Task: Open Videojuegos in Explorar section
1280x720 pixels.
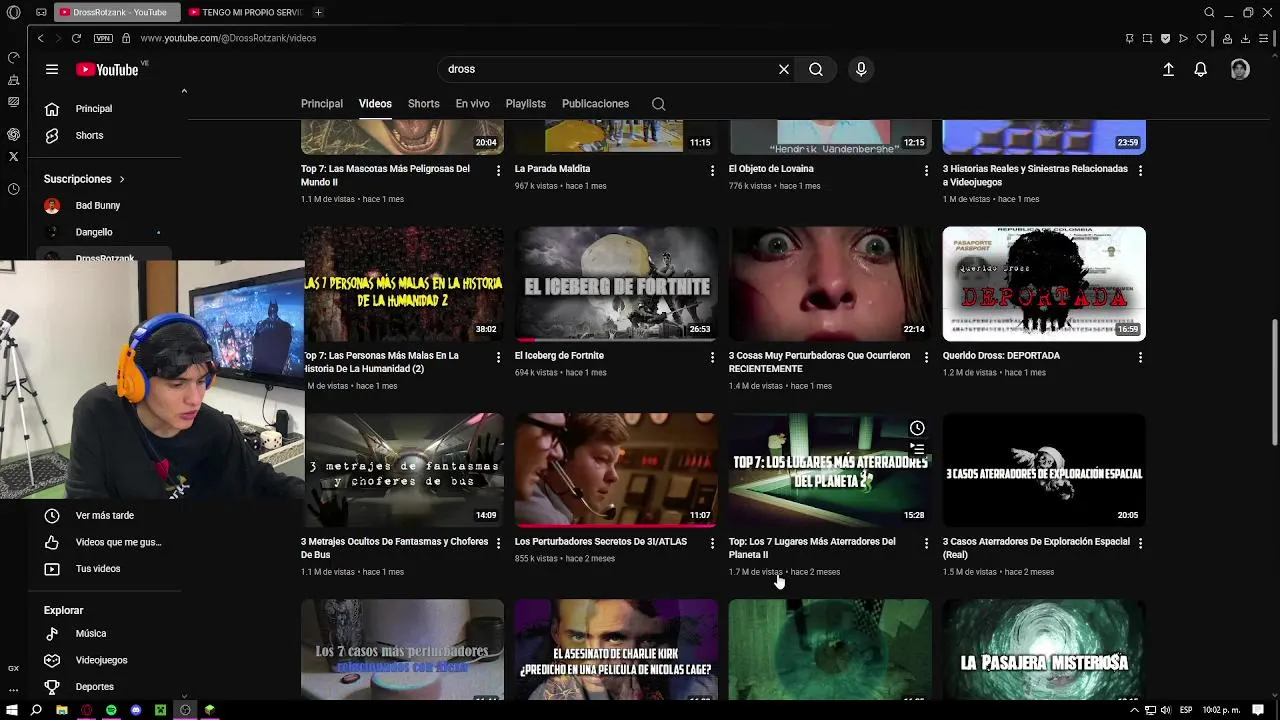Action: tap(104, 660)
